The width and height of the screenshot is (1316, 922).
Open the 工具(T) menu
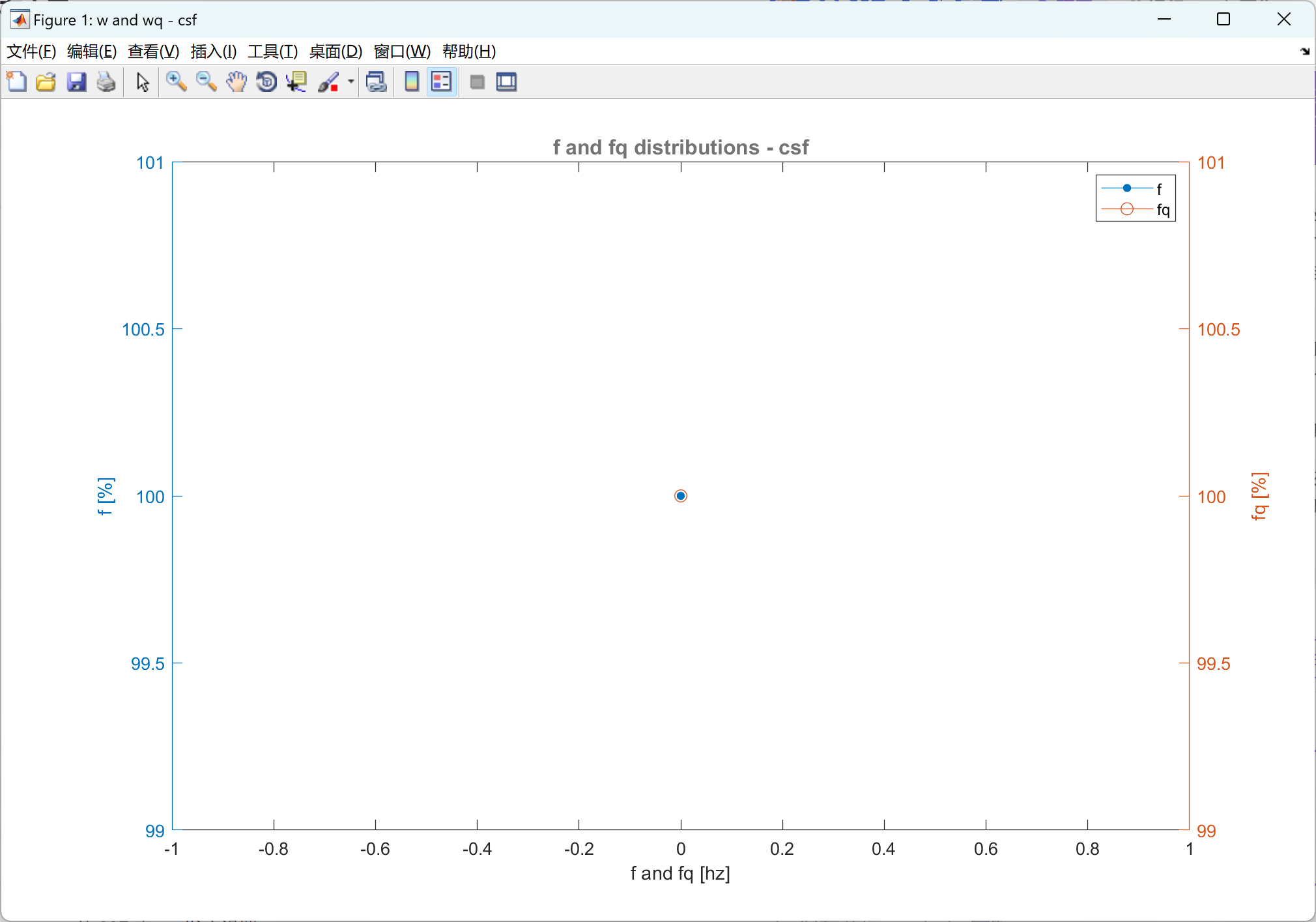pyautogui.click(x=272, y=51)
